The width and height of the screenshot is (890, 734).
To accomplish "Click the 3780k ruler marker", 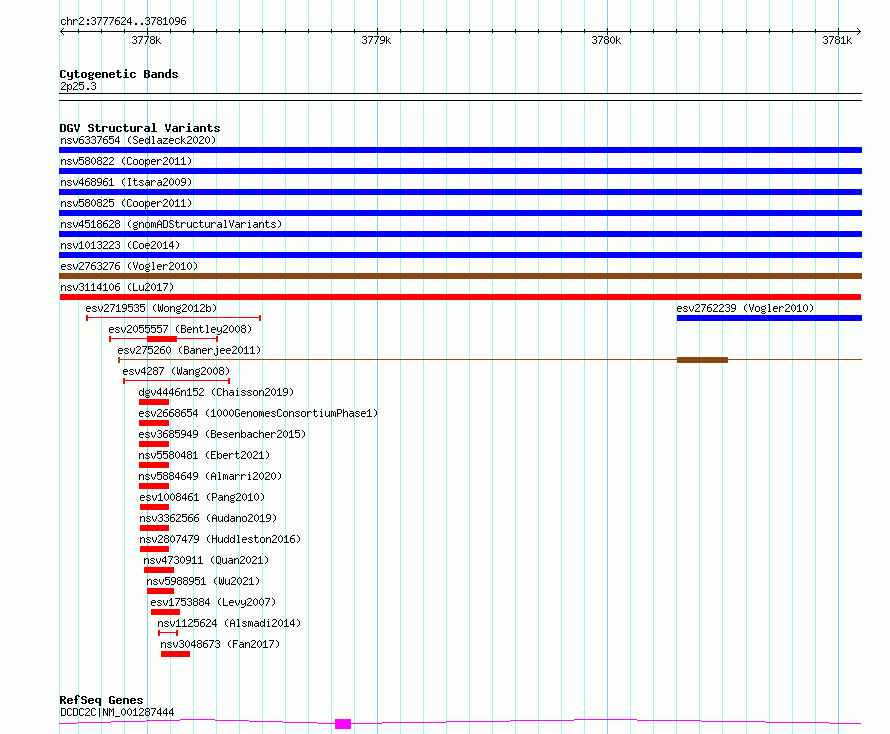I will [x=606, y=40].
